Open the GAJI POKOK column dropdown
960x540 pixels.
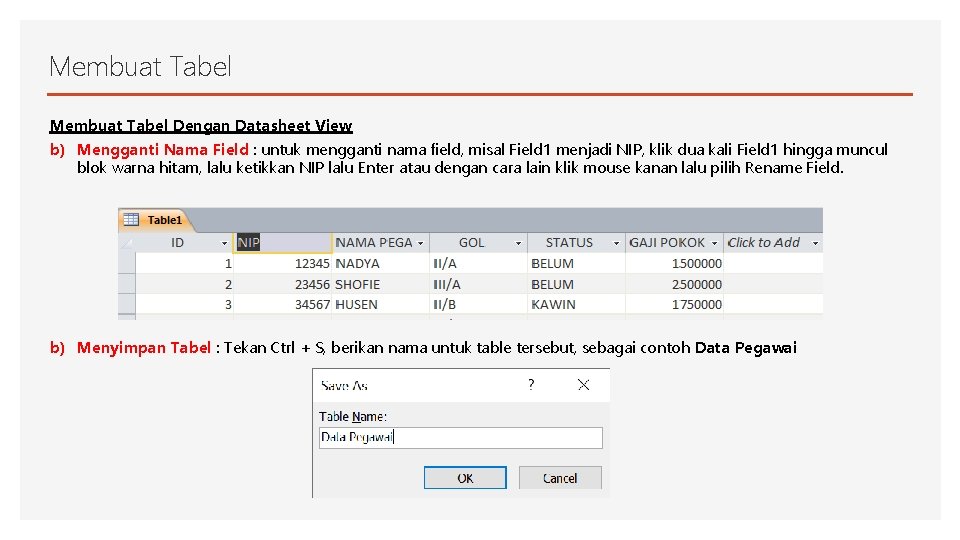tap(714, 243)
